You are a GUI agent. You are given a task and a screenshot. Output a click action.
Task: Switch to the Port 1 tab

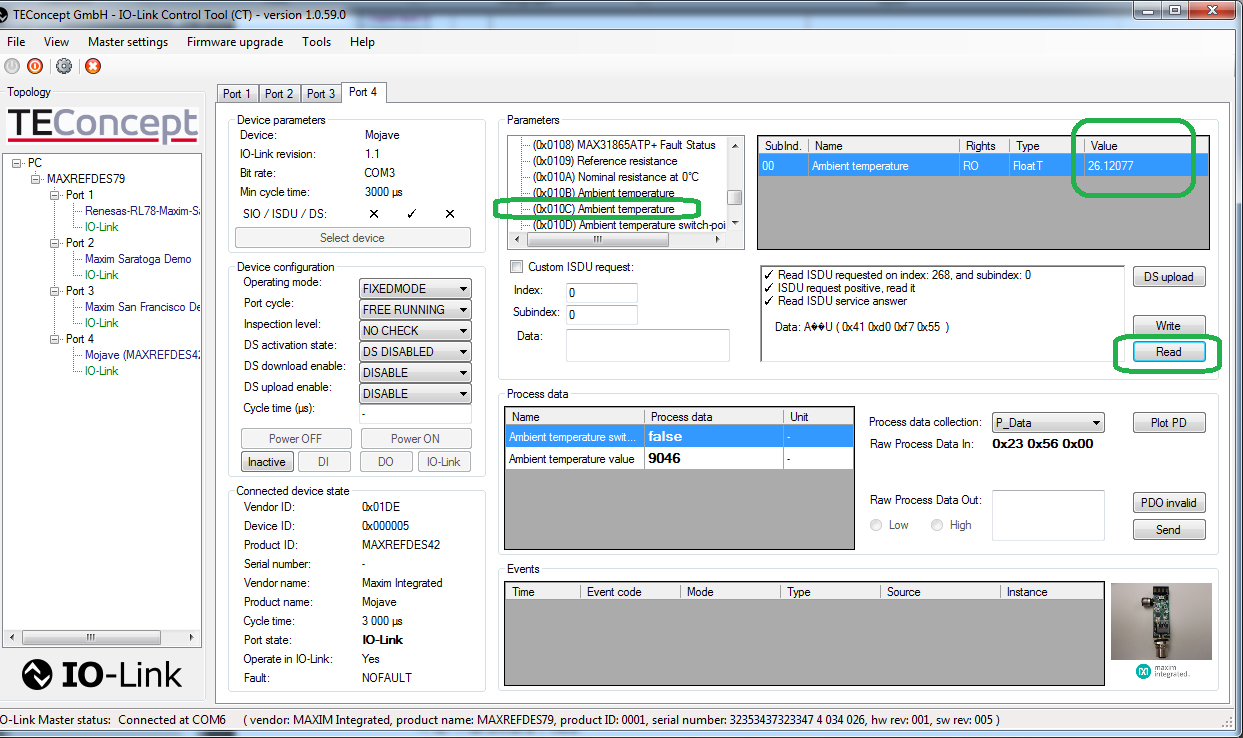click(x=237, y=94)
